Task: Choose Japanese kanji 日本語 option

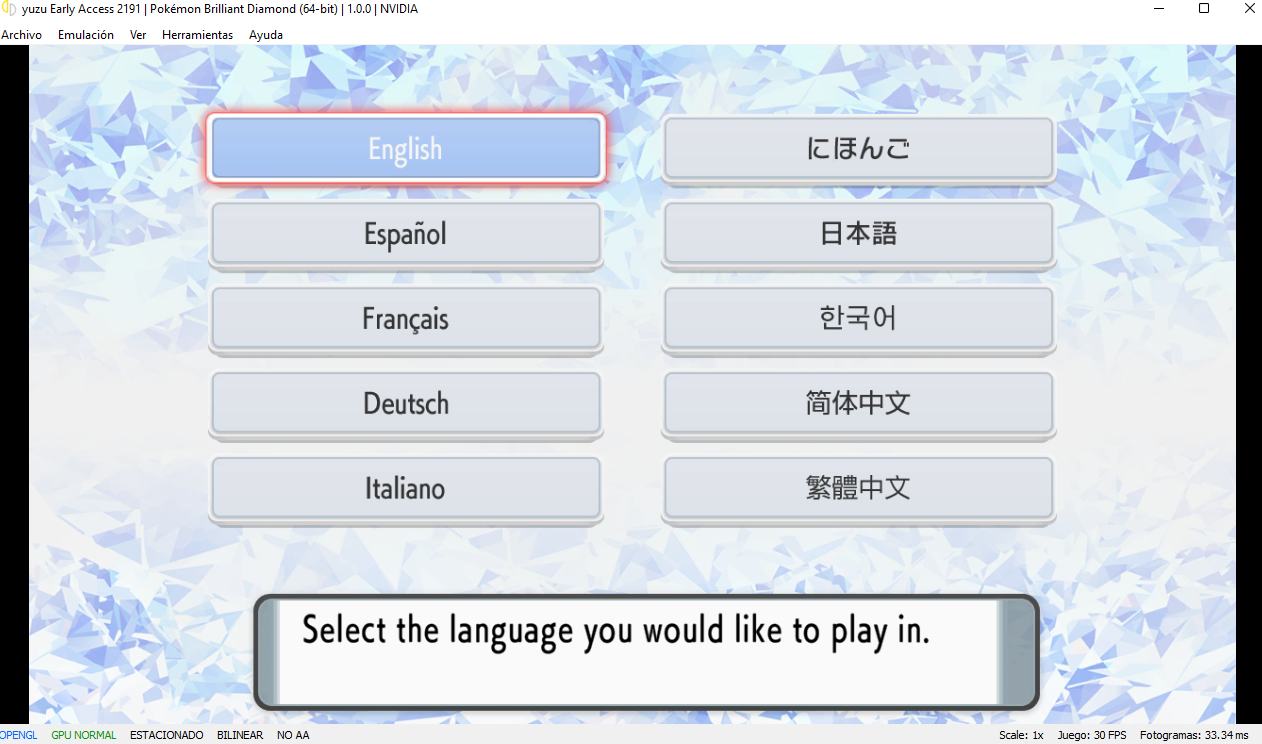Action: coord(858,234)
